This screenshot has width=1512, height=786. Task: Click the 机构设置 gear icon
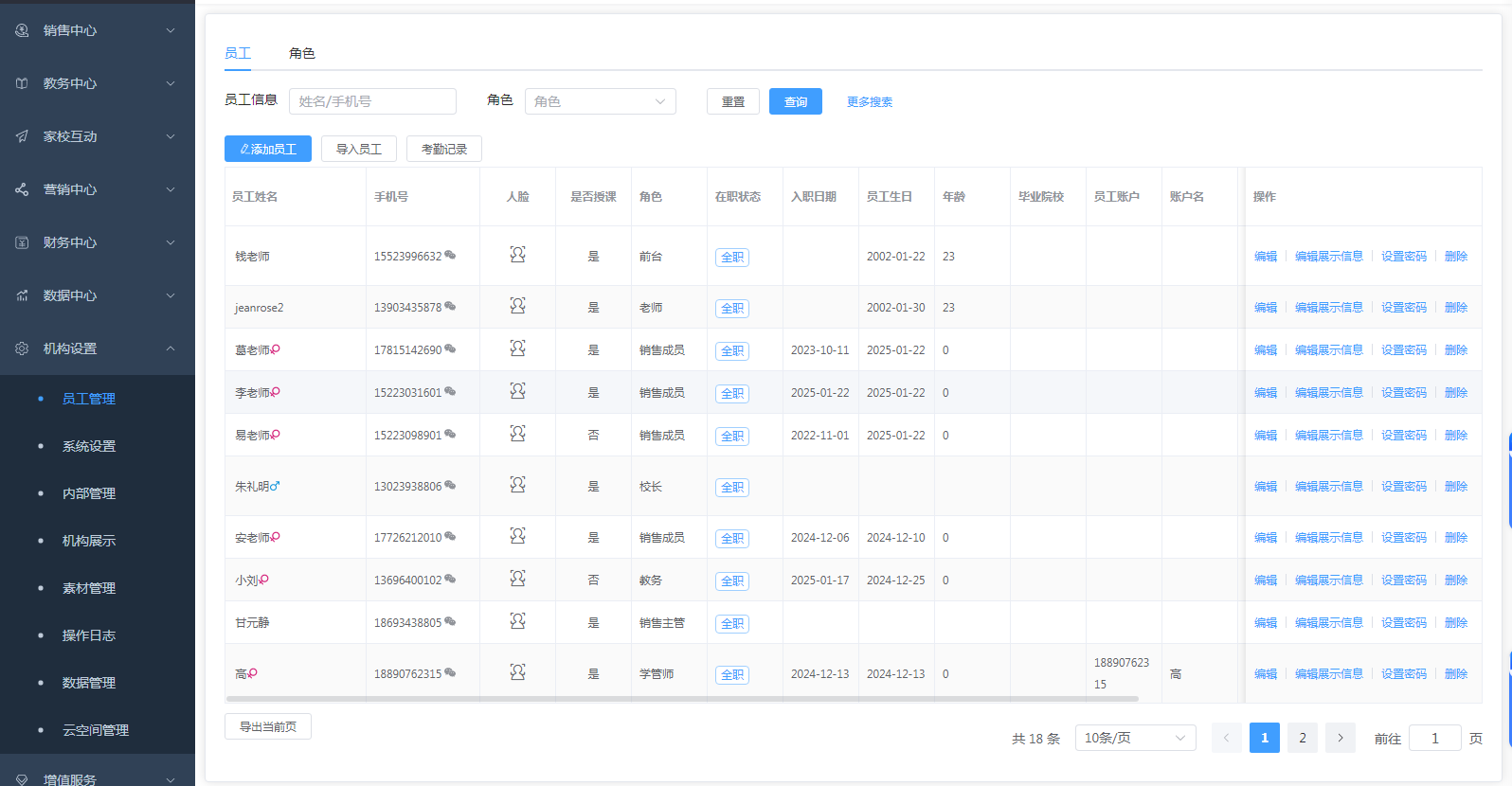coord(22,348)
